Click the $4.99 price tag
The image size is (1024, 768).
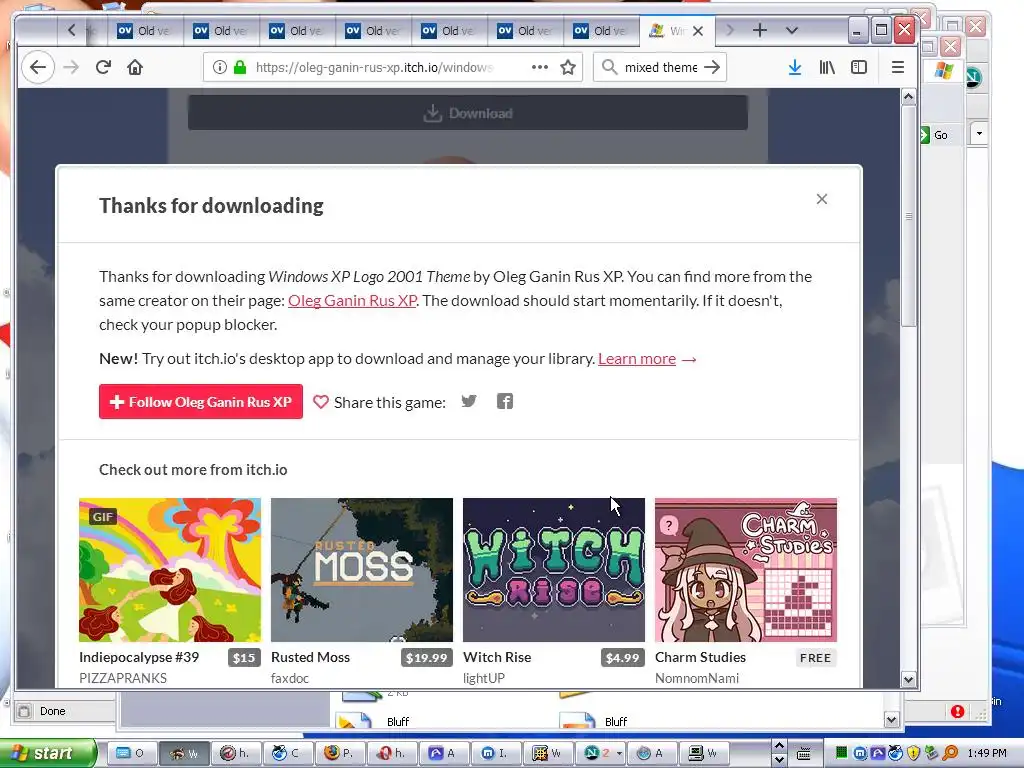point(623,658)
